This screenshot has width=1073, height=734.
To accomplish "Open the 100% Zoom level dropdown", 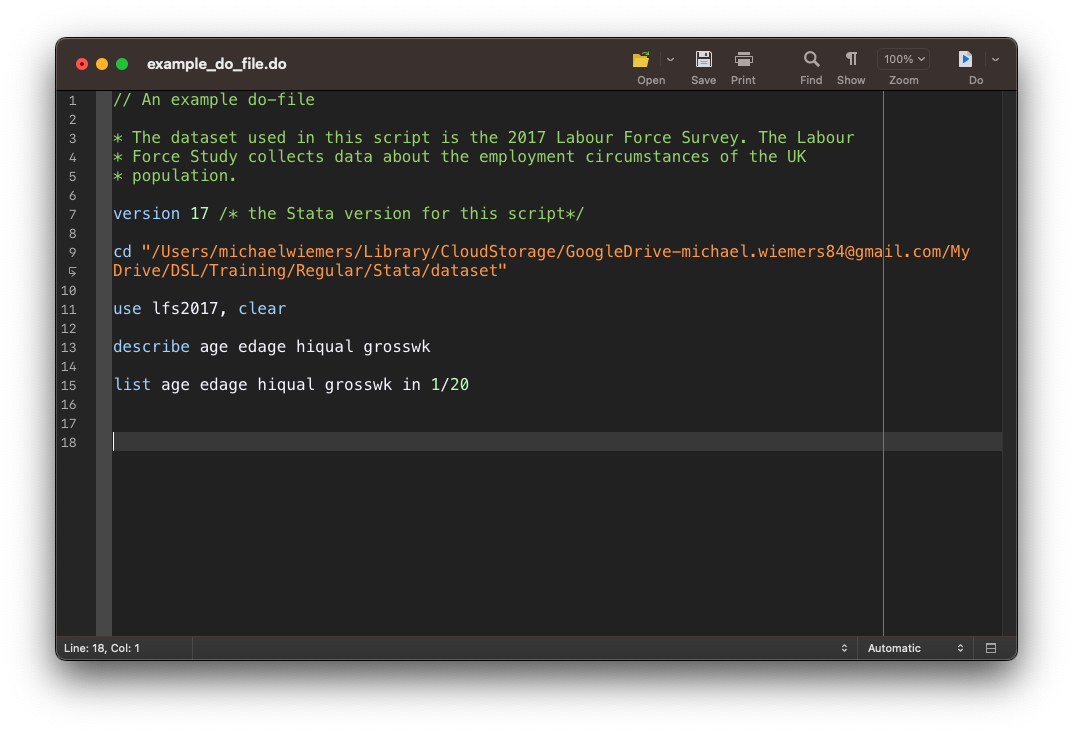I will coord(904,59).
